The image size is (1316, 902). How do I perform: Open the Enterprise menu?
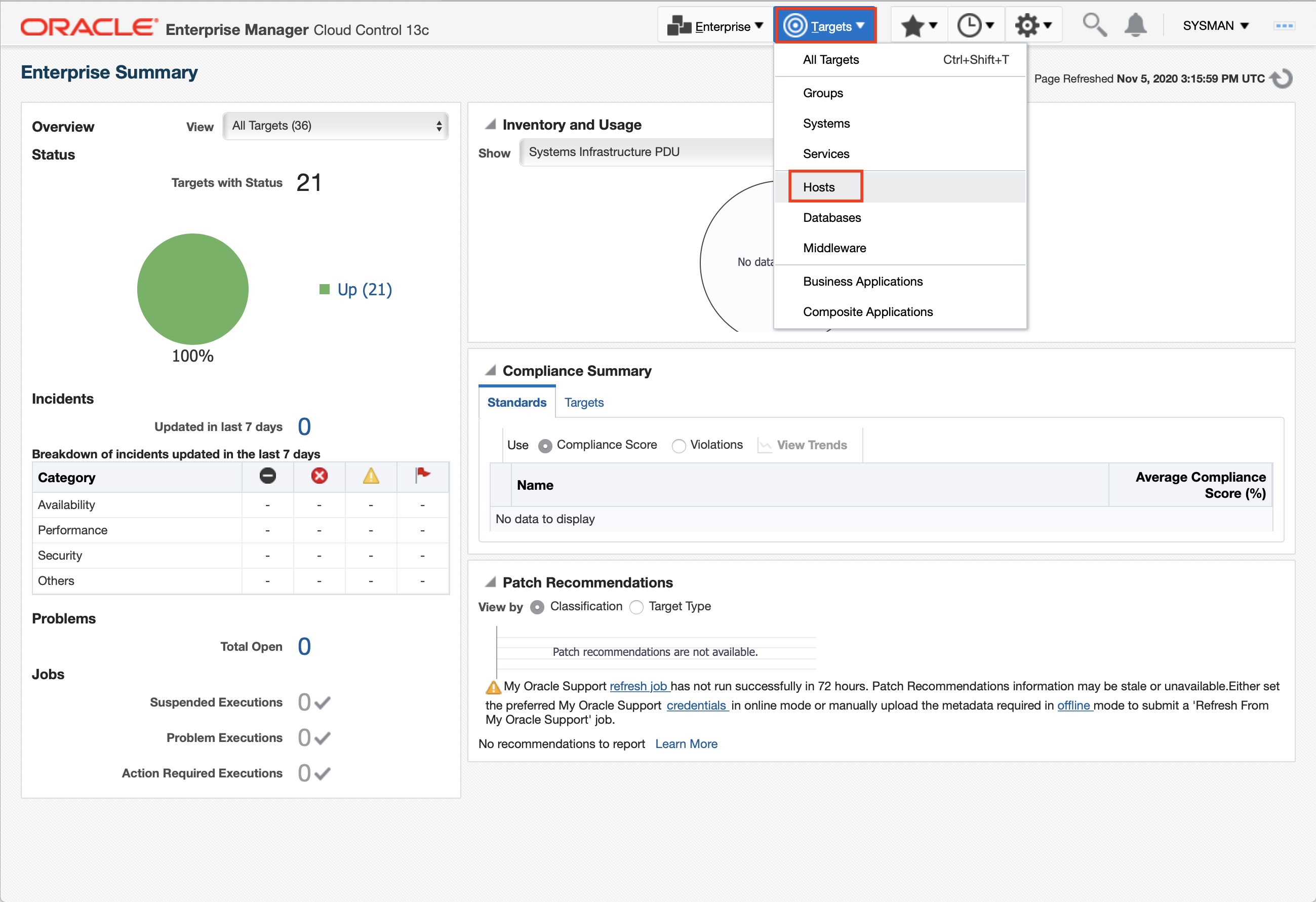[716, 26]
